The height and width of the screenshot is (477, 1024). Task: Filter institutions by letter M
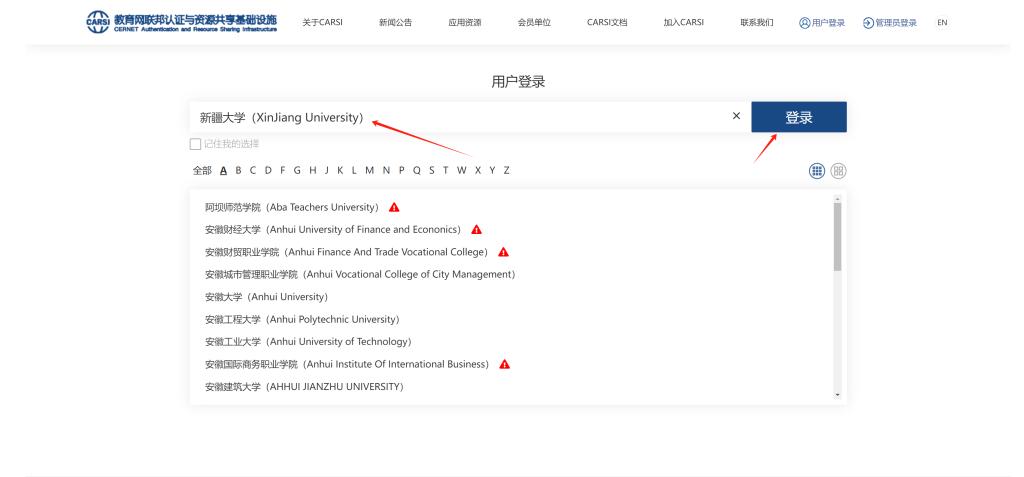pyautogui.click(x=370, y=171)
